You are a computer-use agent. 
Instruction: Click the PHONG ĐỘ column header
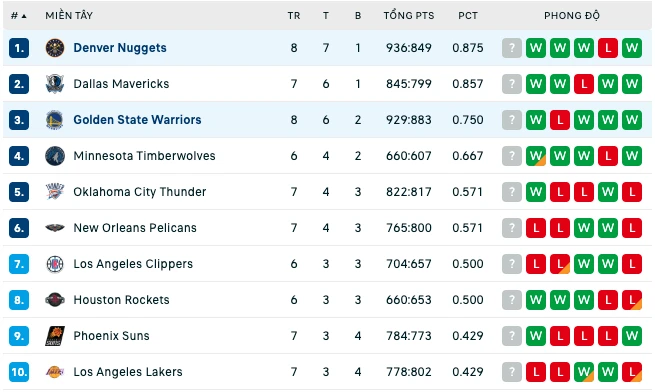[572, 16]
